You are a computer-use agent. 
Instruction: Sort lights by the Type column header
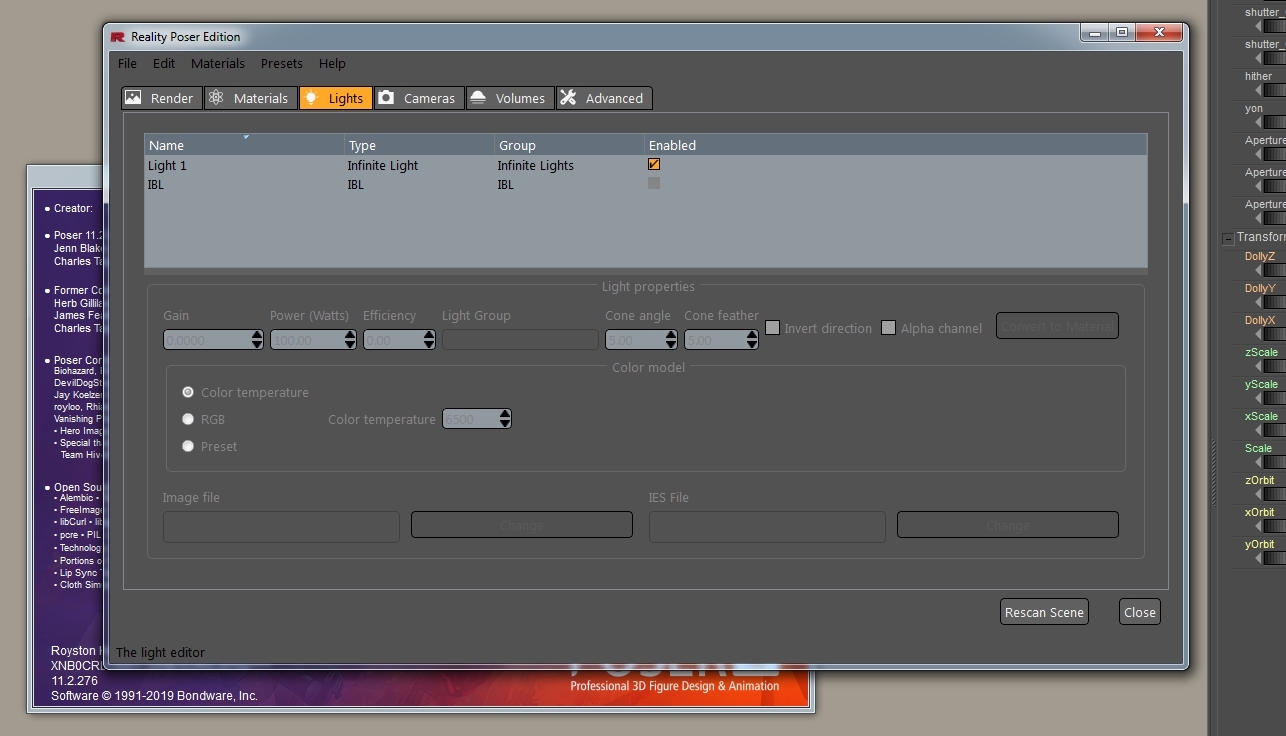point(420,145)
